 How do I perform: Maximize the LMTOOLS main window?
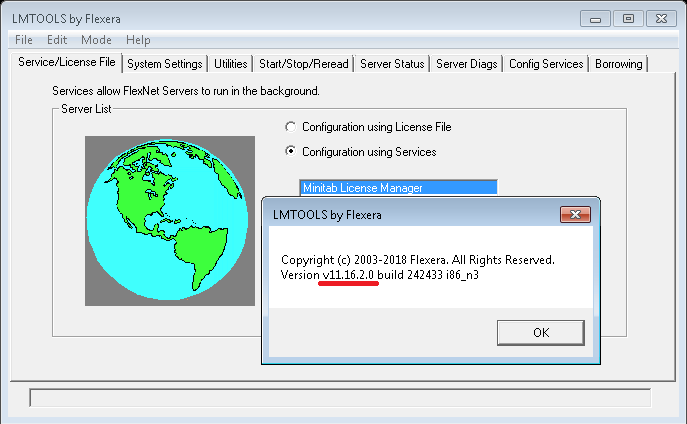pyautogui.click(x=628, y=19)
